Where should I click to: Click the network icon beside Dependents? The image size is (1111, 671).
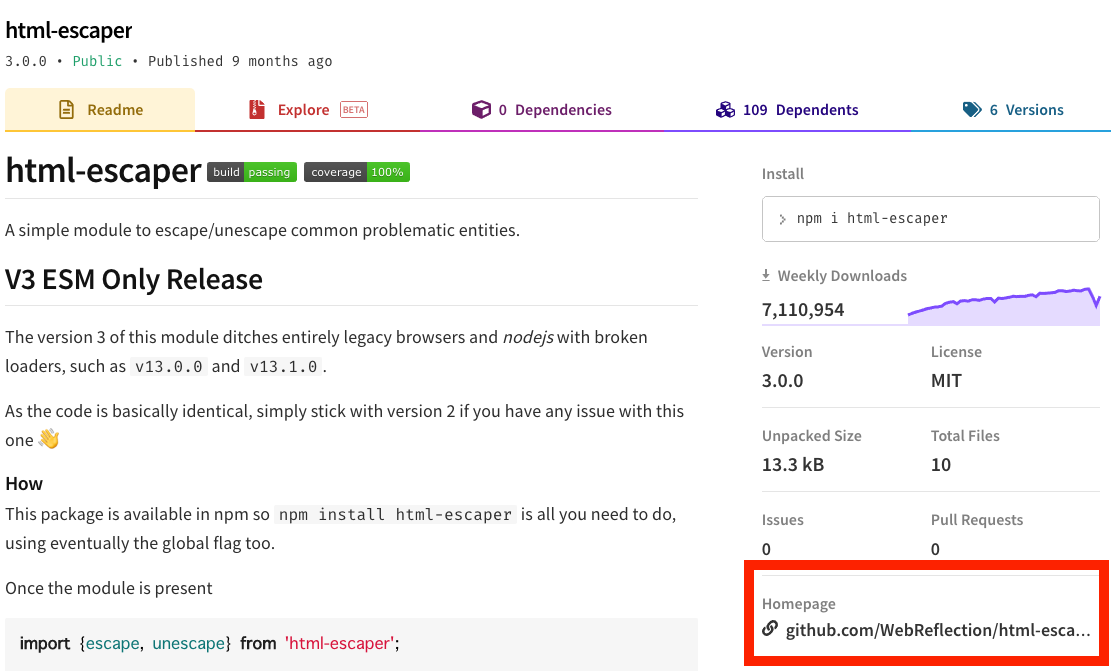coord(725,109)
